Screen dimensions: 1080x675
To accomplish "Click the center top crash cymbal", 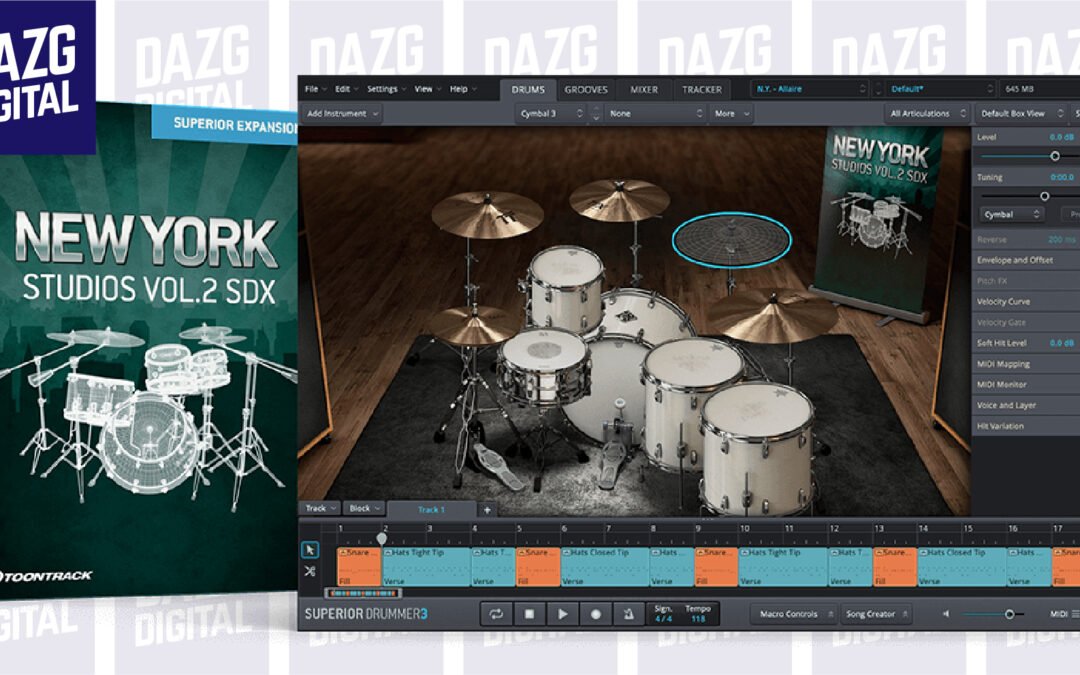I will point(619,200).
